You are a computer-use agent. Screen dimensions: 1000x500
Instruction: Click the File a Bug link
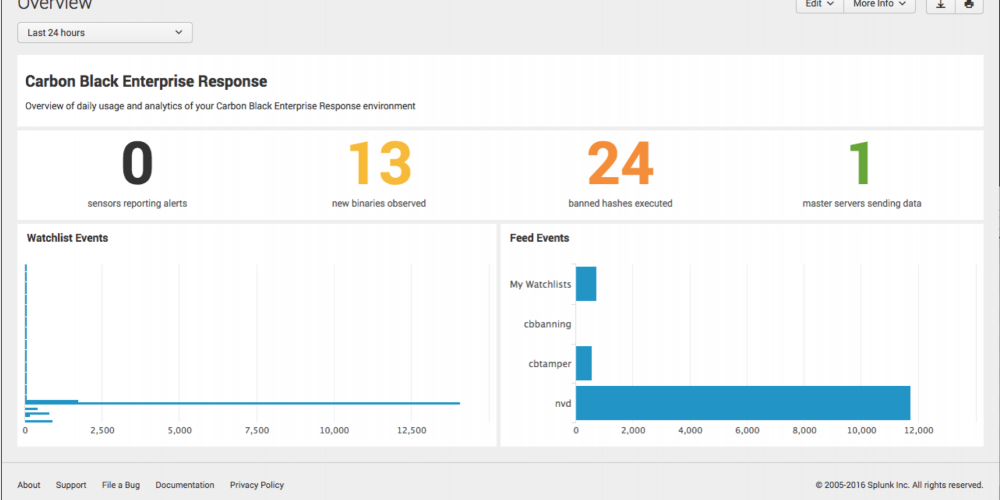(121, 485)
